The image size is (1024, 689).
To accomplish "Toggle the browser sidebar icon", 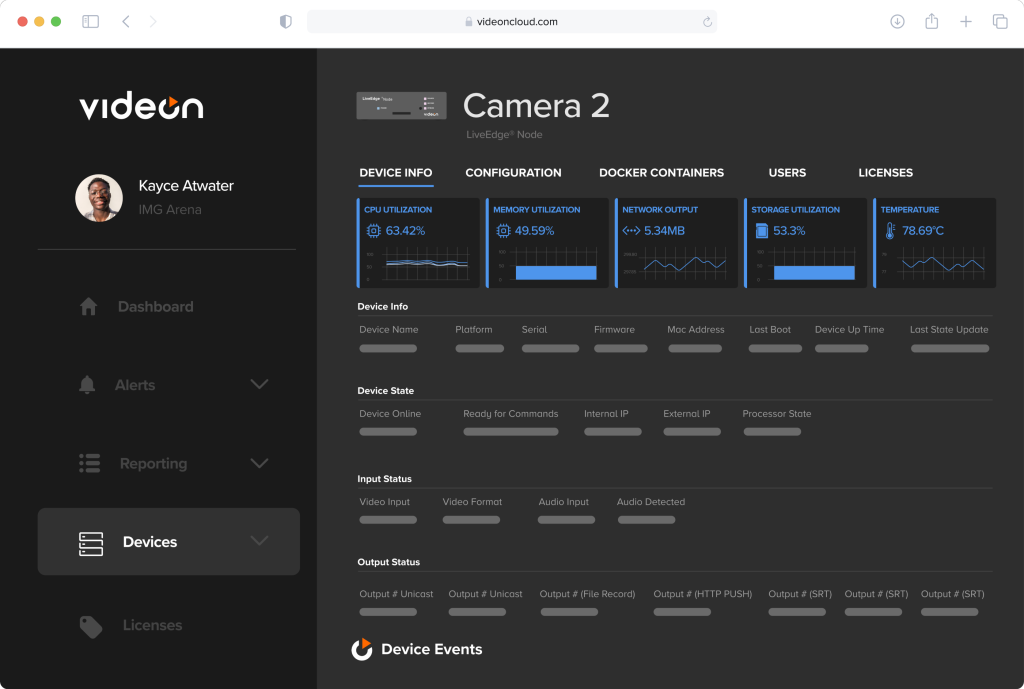I will 90,22.
